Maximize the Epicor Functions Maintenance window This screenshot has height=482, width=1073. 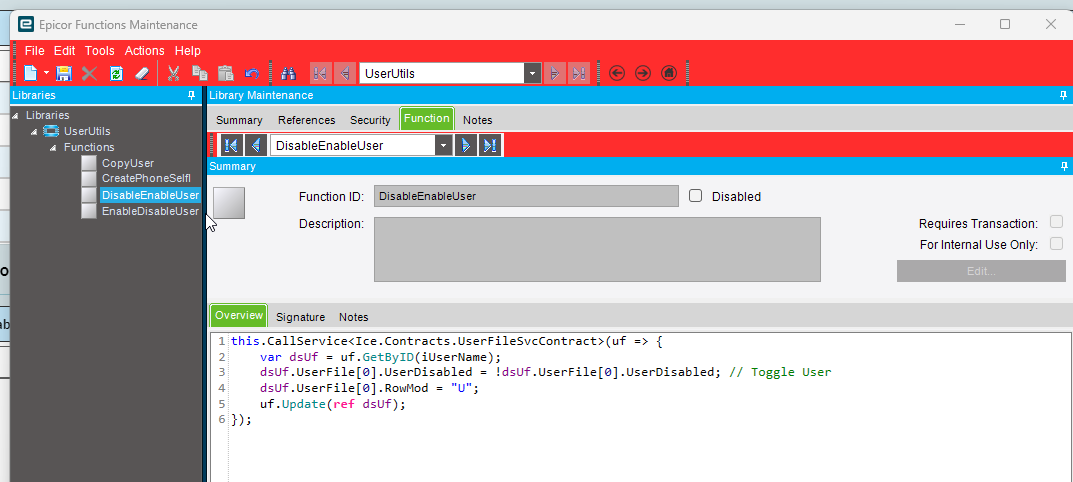pyautogui.click(x=1005, y=25)
